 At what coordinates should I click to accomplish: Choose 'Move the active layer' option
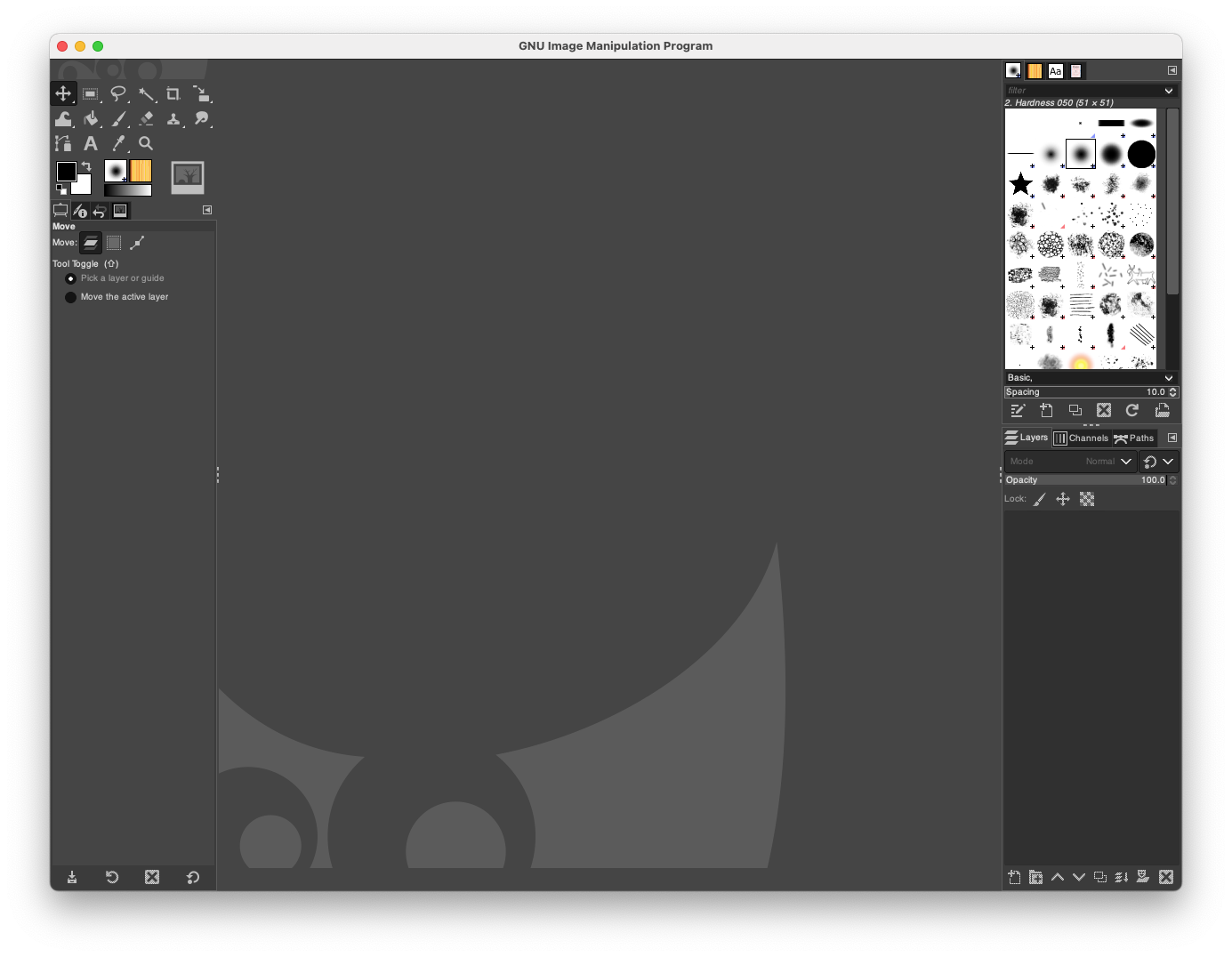[x=117, y=297]
